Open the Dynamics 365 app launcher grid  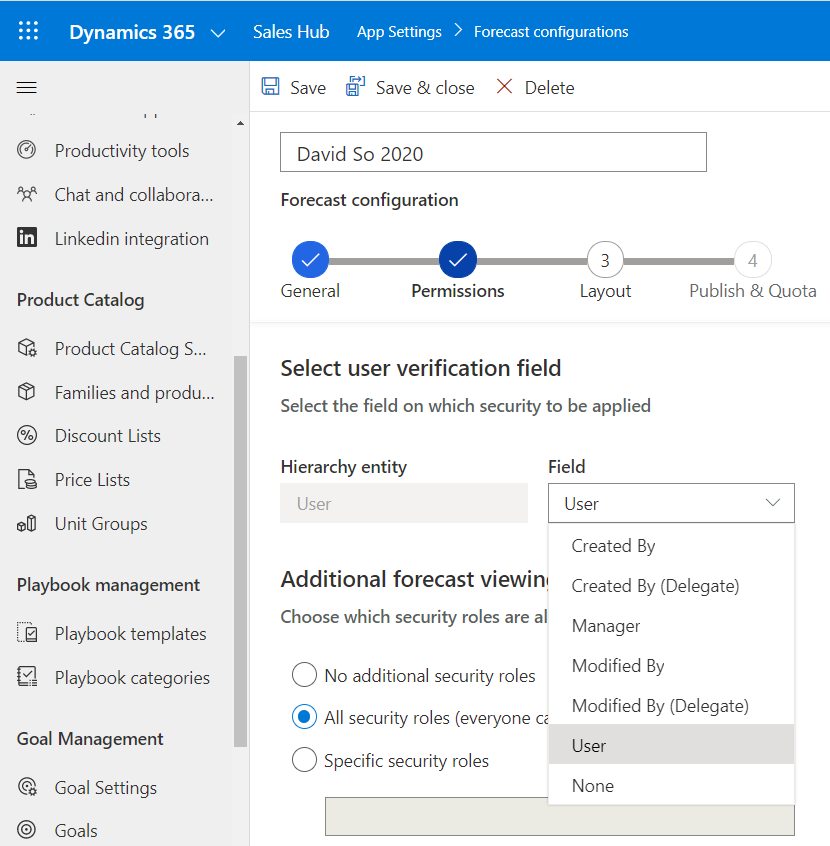coord(29,31)
